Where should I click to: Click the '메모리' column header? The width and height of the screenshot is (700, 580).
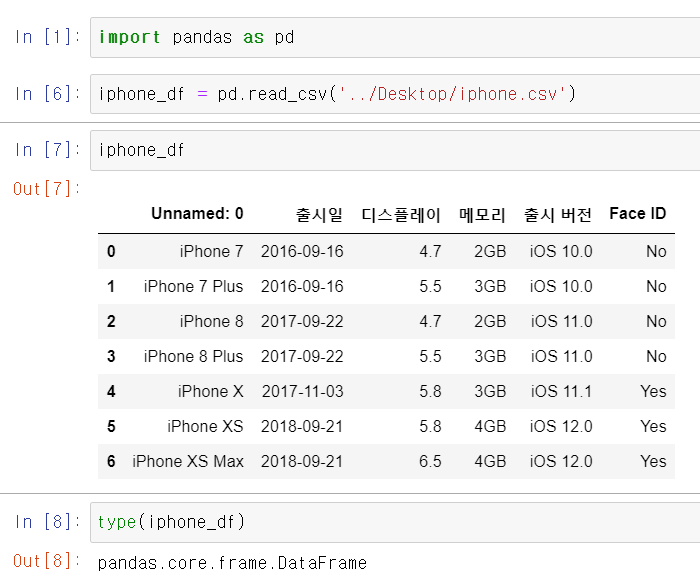click(x=482, y=214)
